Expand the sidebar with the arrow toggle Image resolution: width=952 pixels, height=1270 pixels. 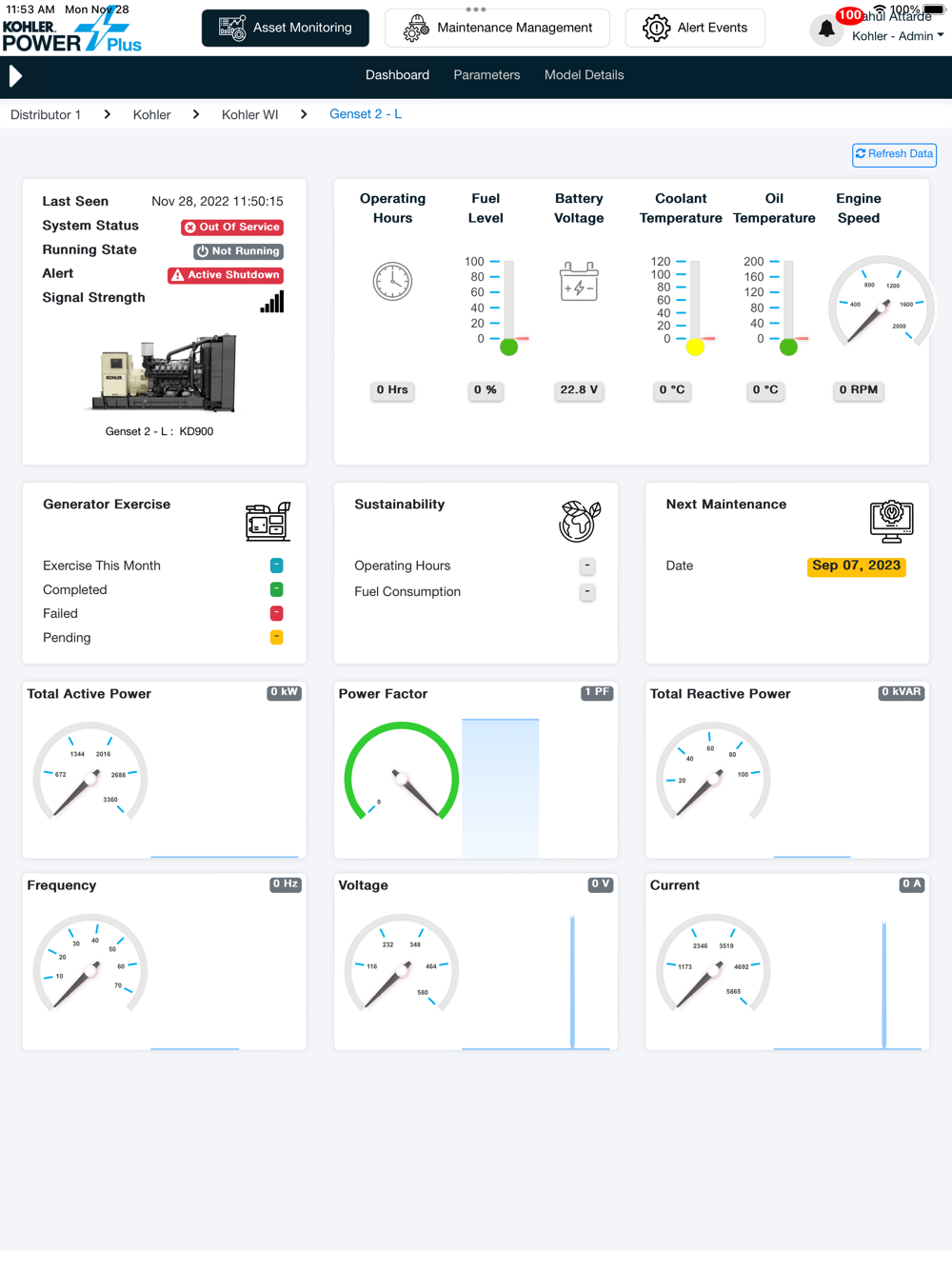[15, 76]
